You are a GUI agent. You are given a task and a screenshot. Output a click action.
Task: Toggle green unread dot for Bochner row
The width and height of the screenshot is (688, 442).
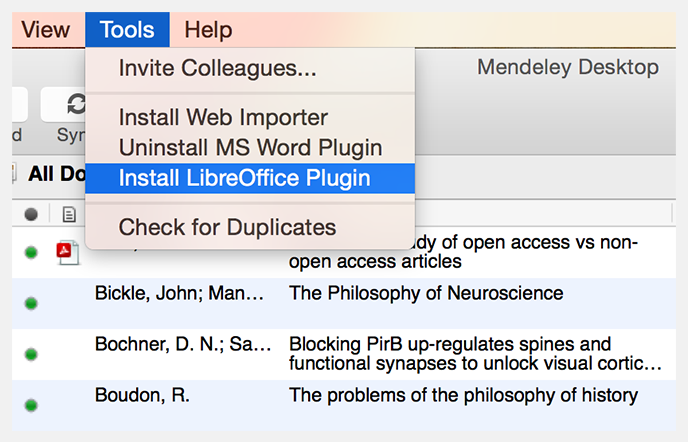point(31,354)
